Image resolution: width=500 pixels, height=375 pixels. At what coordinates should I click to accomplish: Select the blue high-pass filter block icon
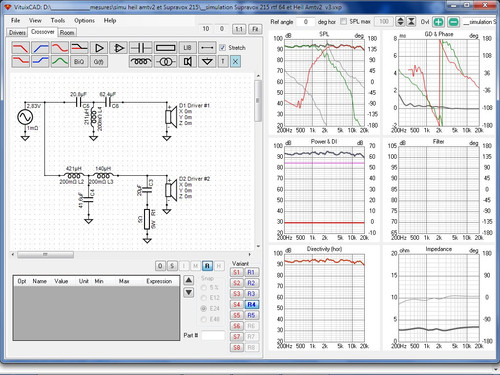(x=40, y=48)
